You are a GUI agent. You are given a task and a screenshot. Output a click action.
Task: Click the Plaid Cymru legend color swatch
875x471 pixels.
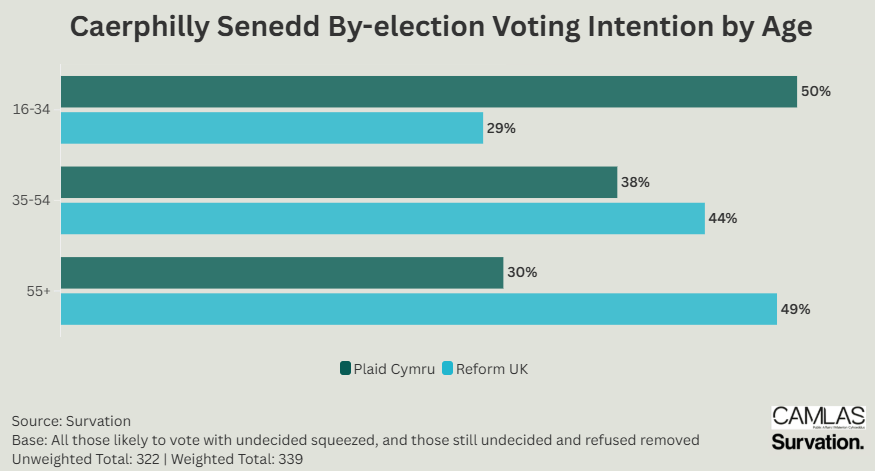346,369
